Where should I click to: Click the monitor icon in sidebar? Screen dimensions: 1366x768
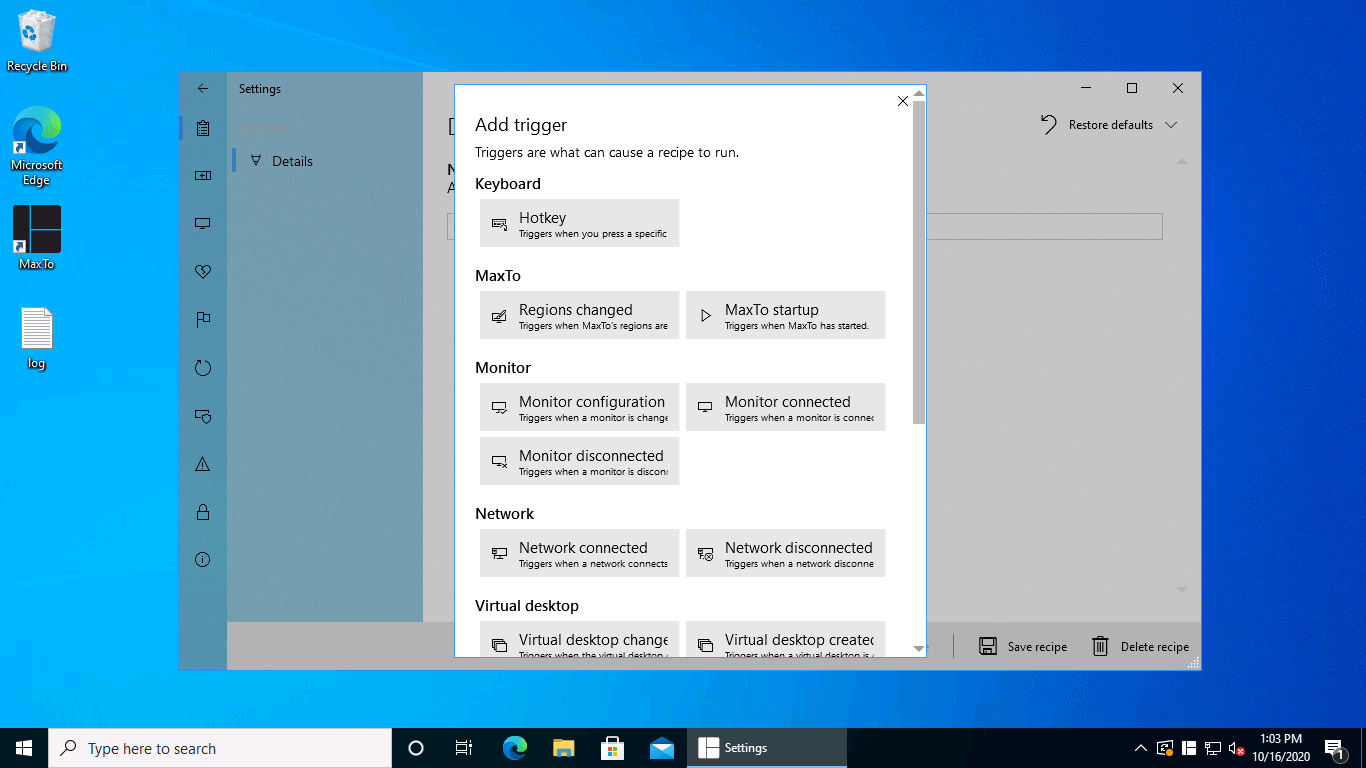tap(203, 224)
